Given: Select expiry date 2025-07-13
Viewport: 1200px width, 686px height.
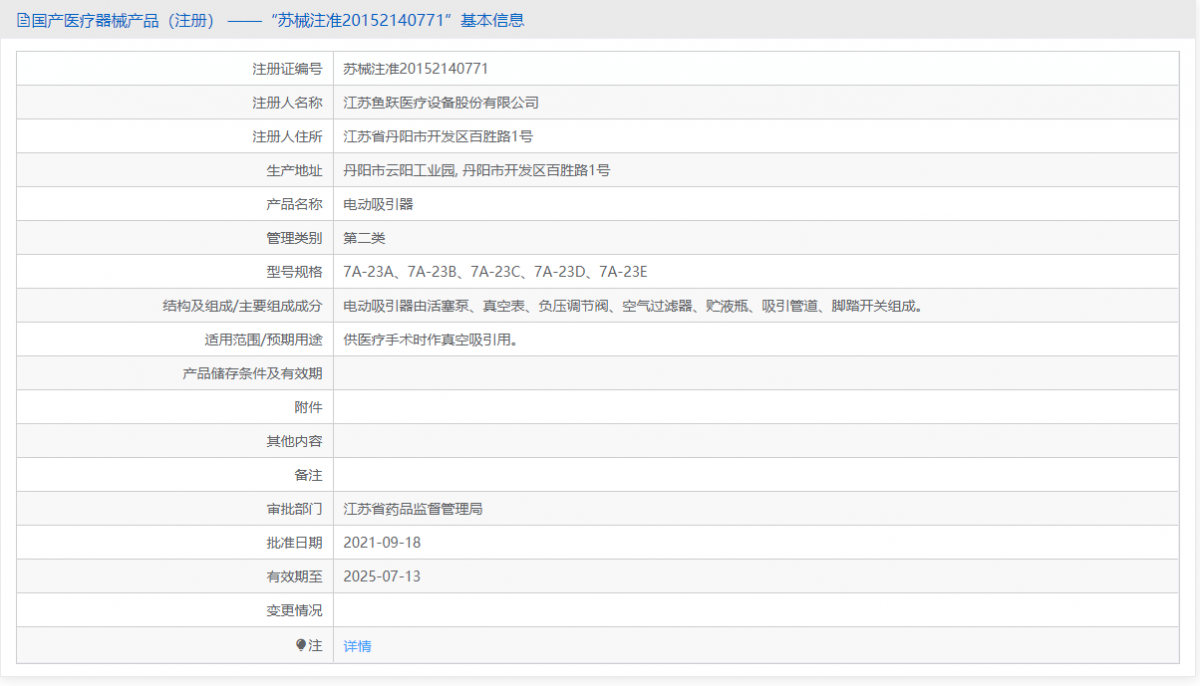Looking at the screenshot, I should click(382, 577).
